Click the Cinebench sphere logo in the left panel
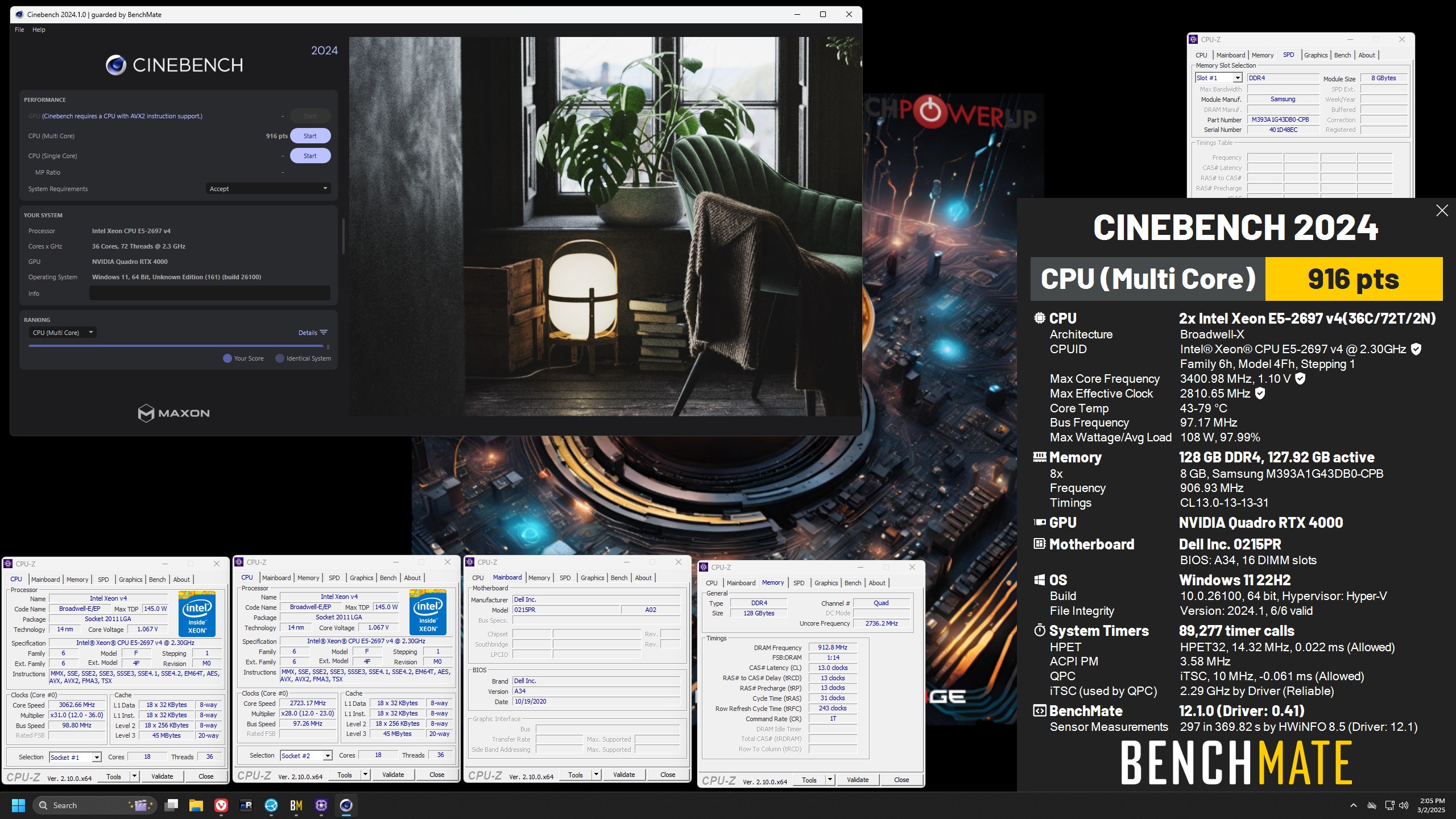The width and height of the screenshot is (1456, 819). (116, 65)
